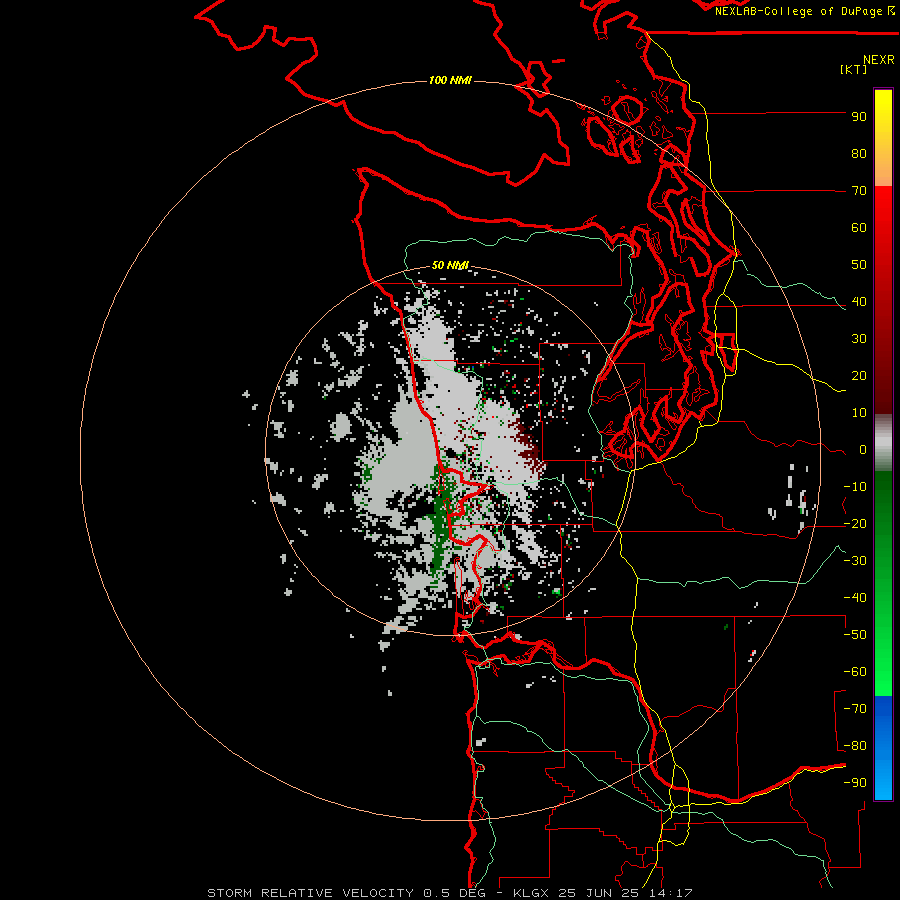Click the -20 knot scale label
Screen dimensions: 900x900
click(x=855, y=524)
